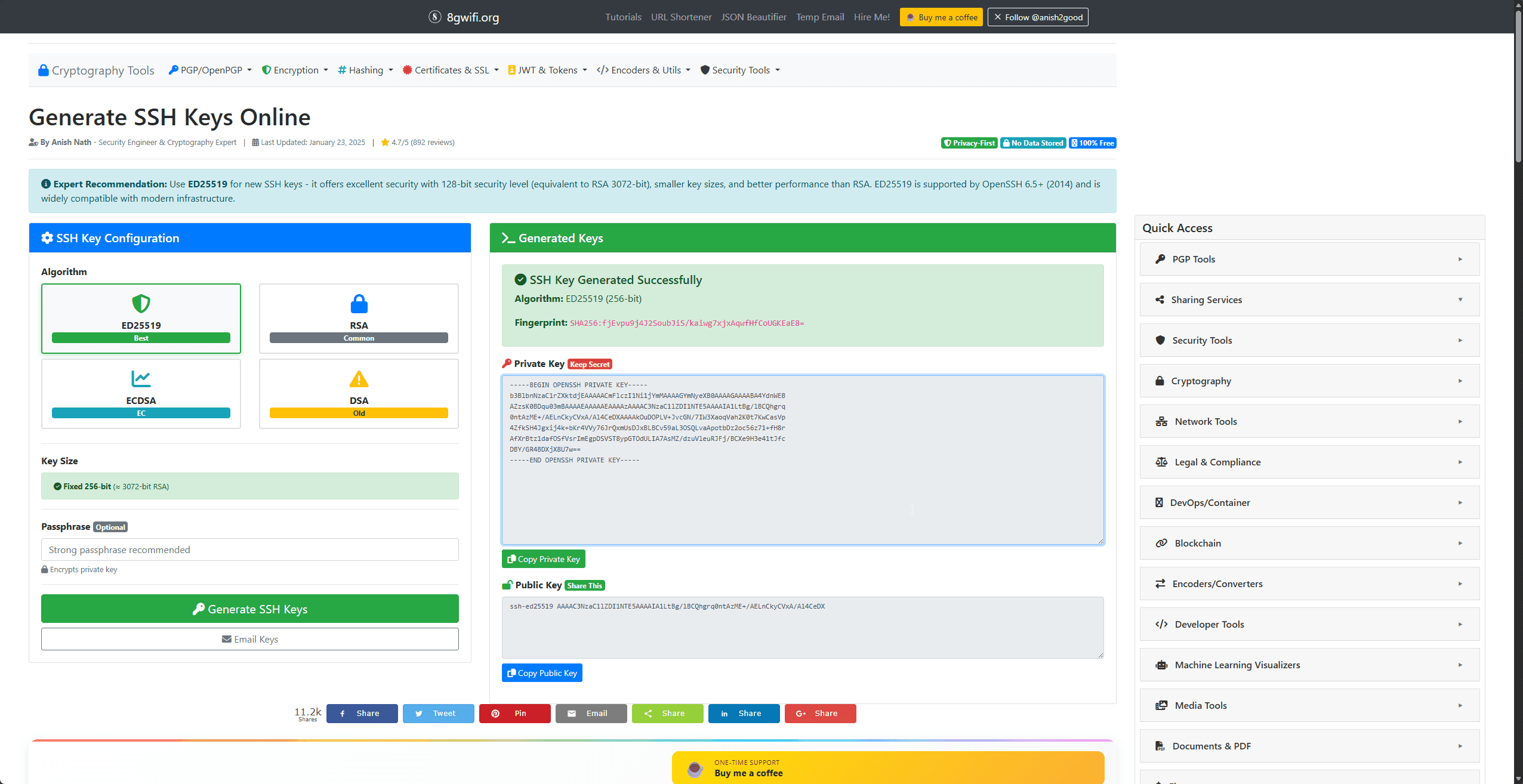Image resolution: width=1523 pixels, height=784 pixels.
Task: Choose the RSA lock algorithm option
Action: click(x=359, y=318)
